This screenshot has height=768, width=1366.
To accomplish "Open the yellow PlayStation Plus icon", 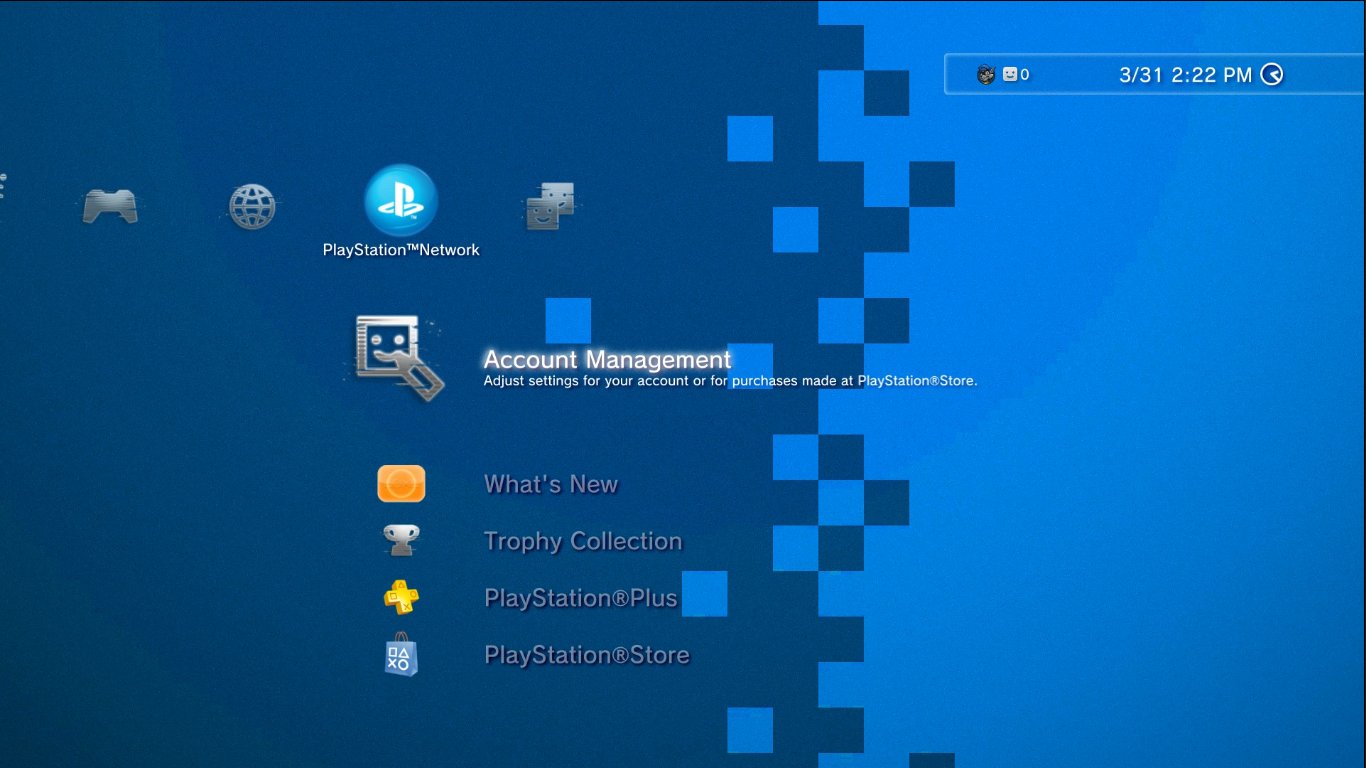I will tap(401, 598).
